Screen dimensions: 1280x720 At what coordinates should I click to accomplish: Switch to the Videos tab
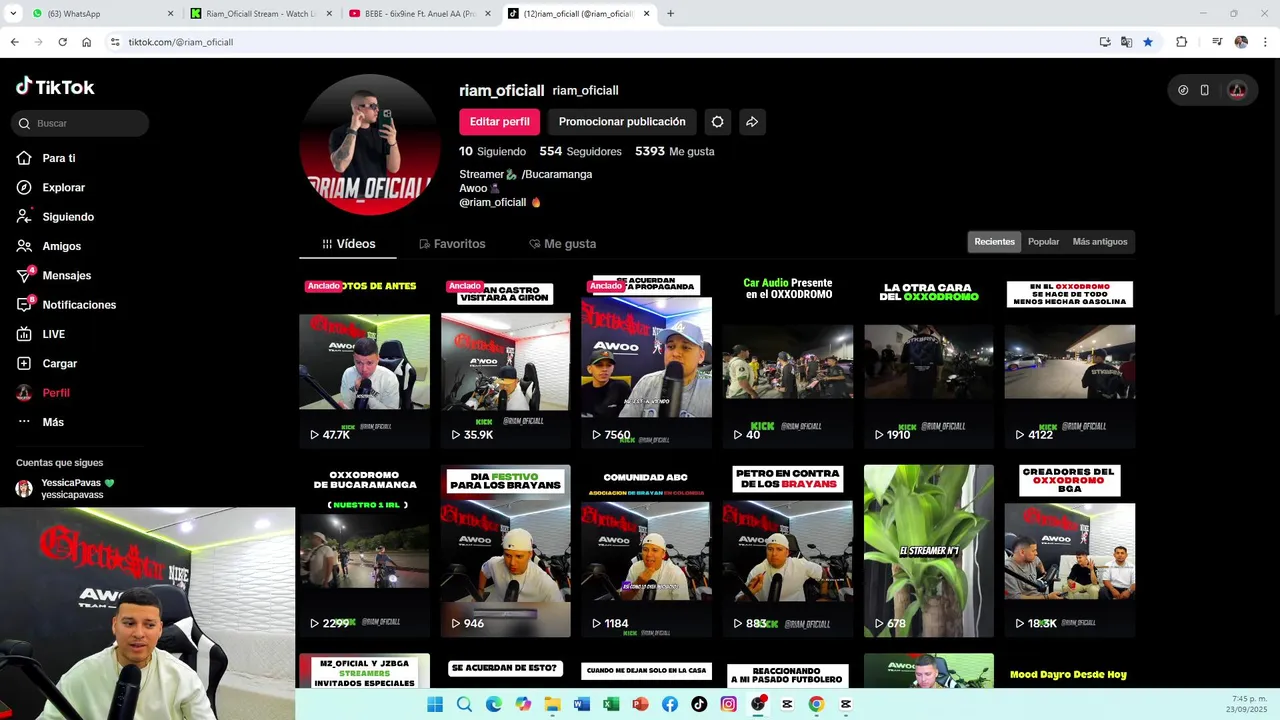(x=348, y=244)
